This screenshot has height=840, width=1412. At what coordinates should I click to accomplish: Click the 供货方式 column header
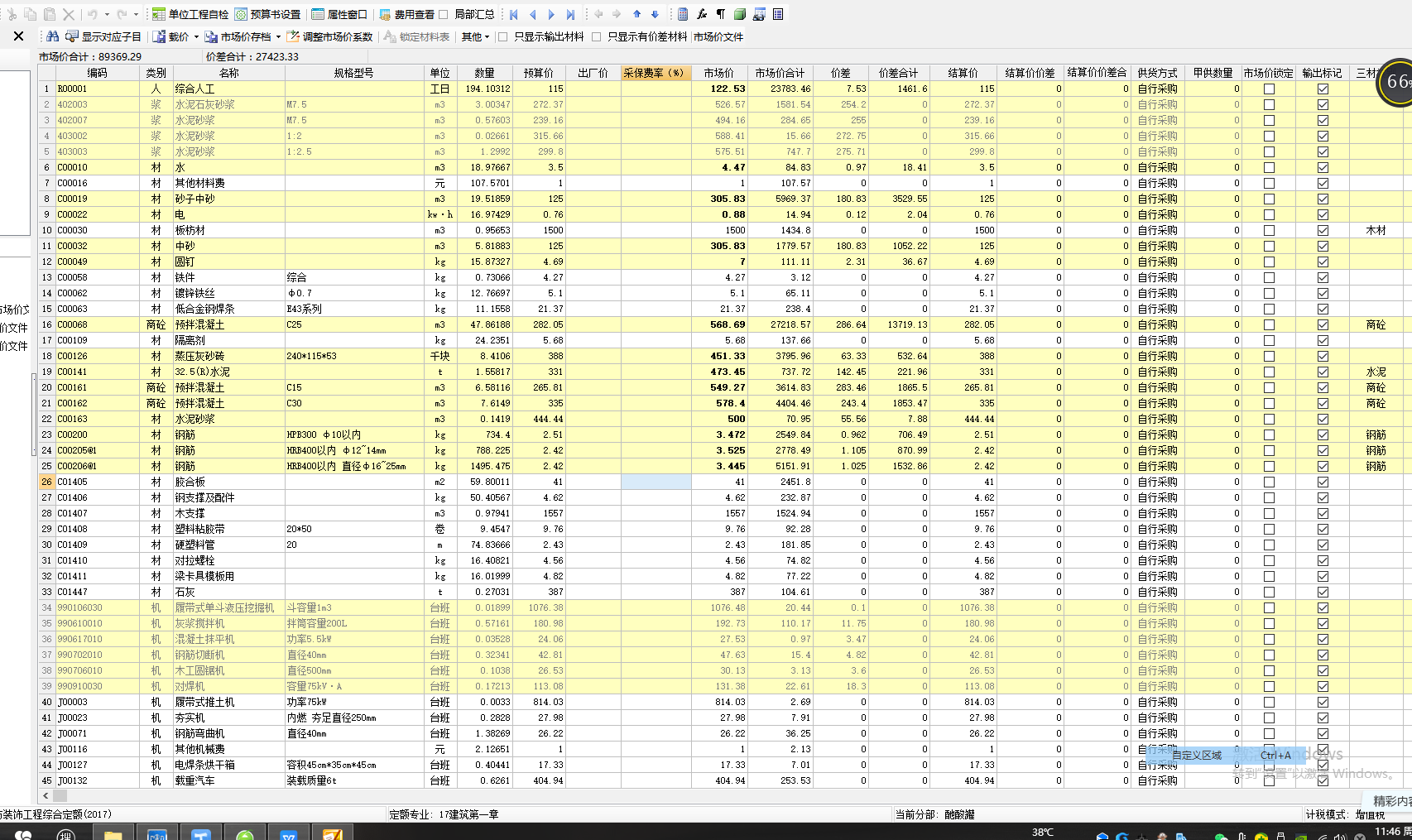point(1157,73)
